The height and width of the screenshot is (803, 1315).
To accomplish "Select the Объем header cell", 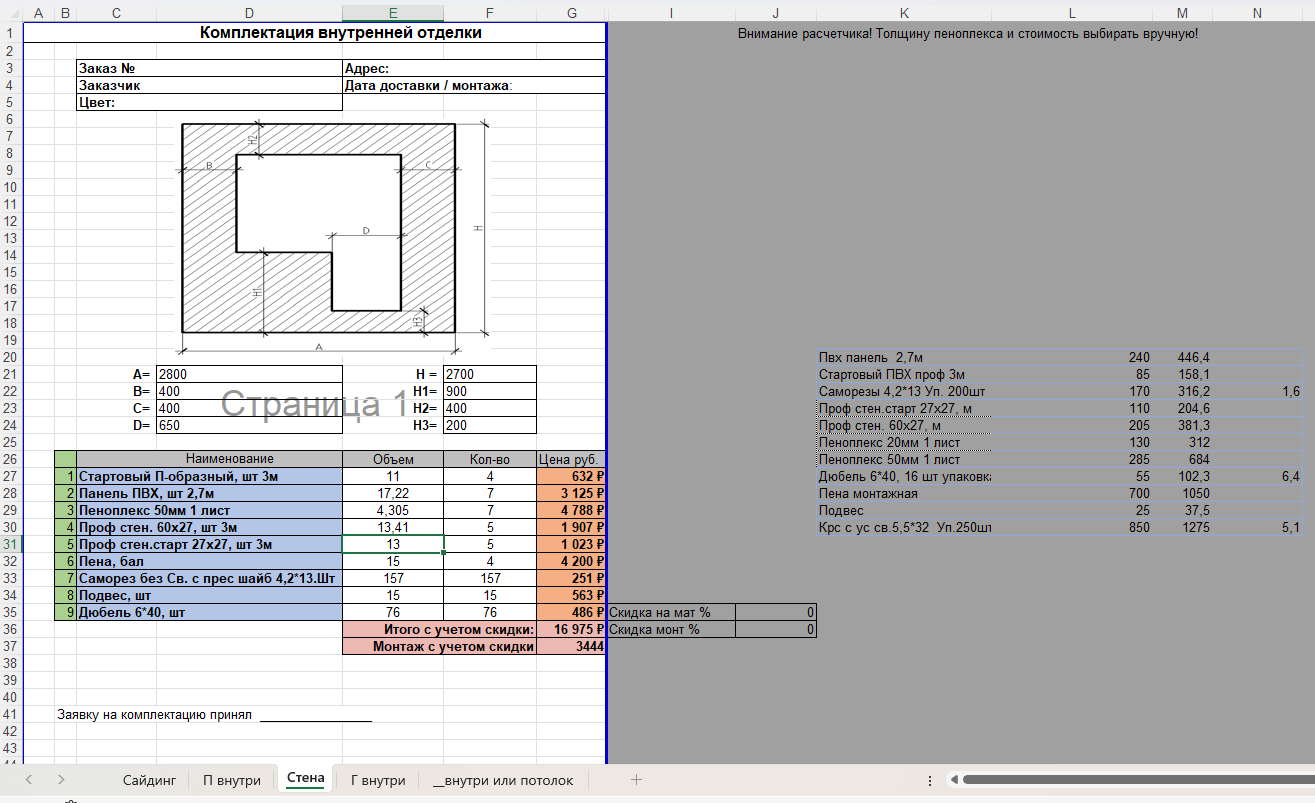I will click(393, 459).
